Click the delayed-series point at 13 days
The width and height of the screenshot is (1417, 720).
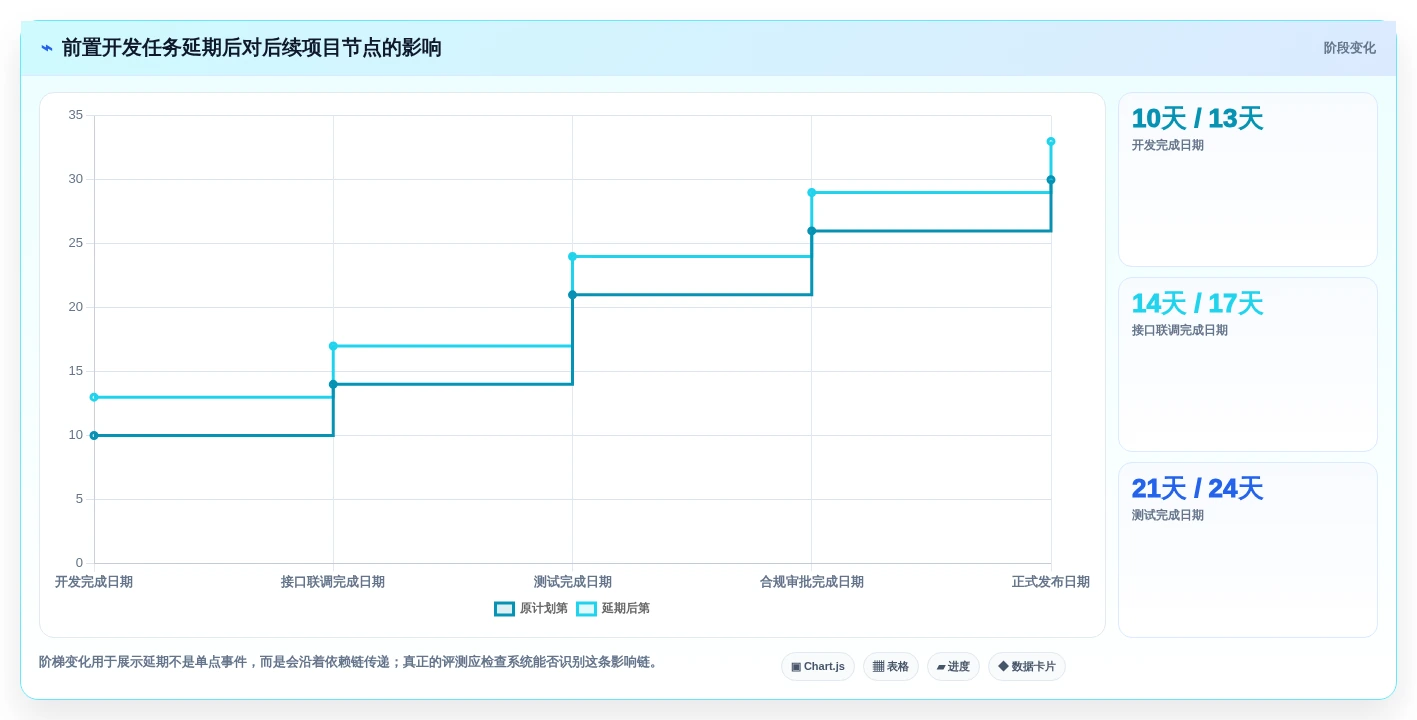click(94, 397)
